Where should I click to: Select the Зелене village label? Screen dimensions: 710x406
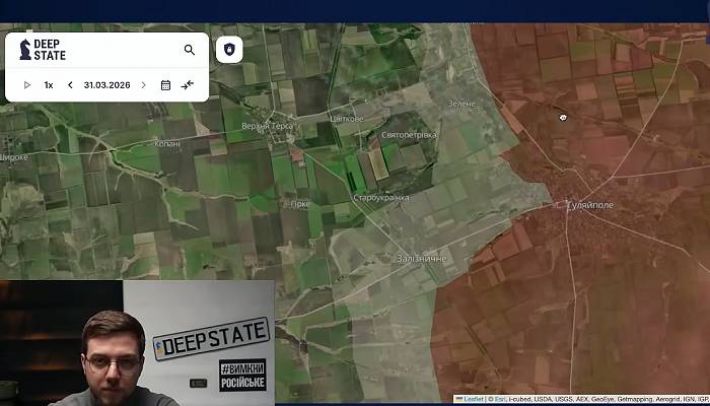[461, 104]
